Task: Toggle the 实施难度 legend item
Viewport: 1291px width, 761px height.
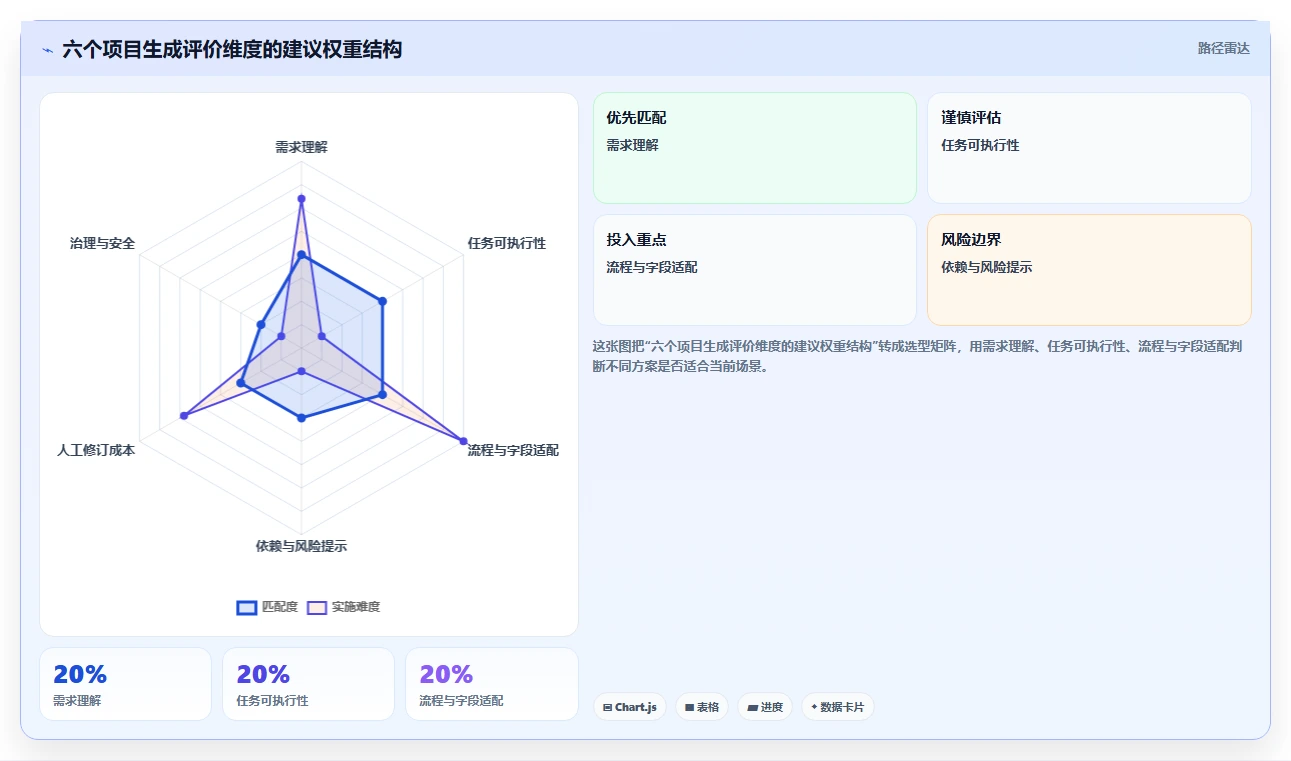Action: point(343,607)
